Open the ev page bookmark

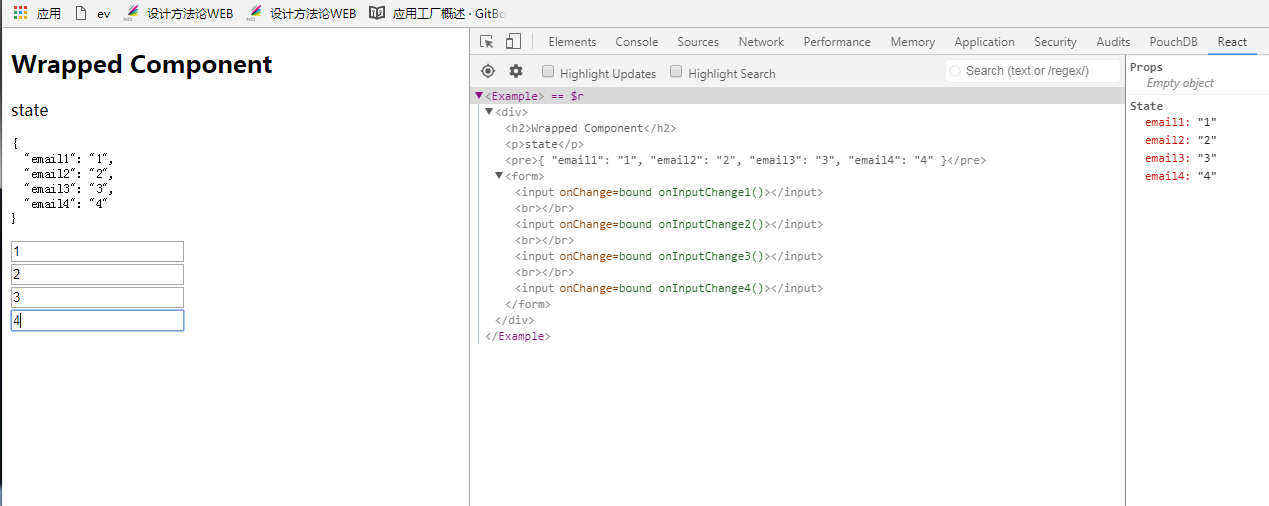pyautogui.click(x=92, y=13)
